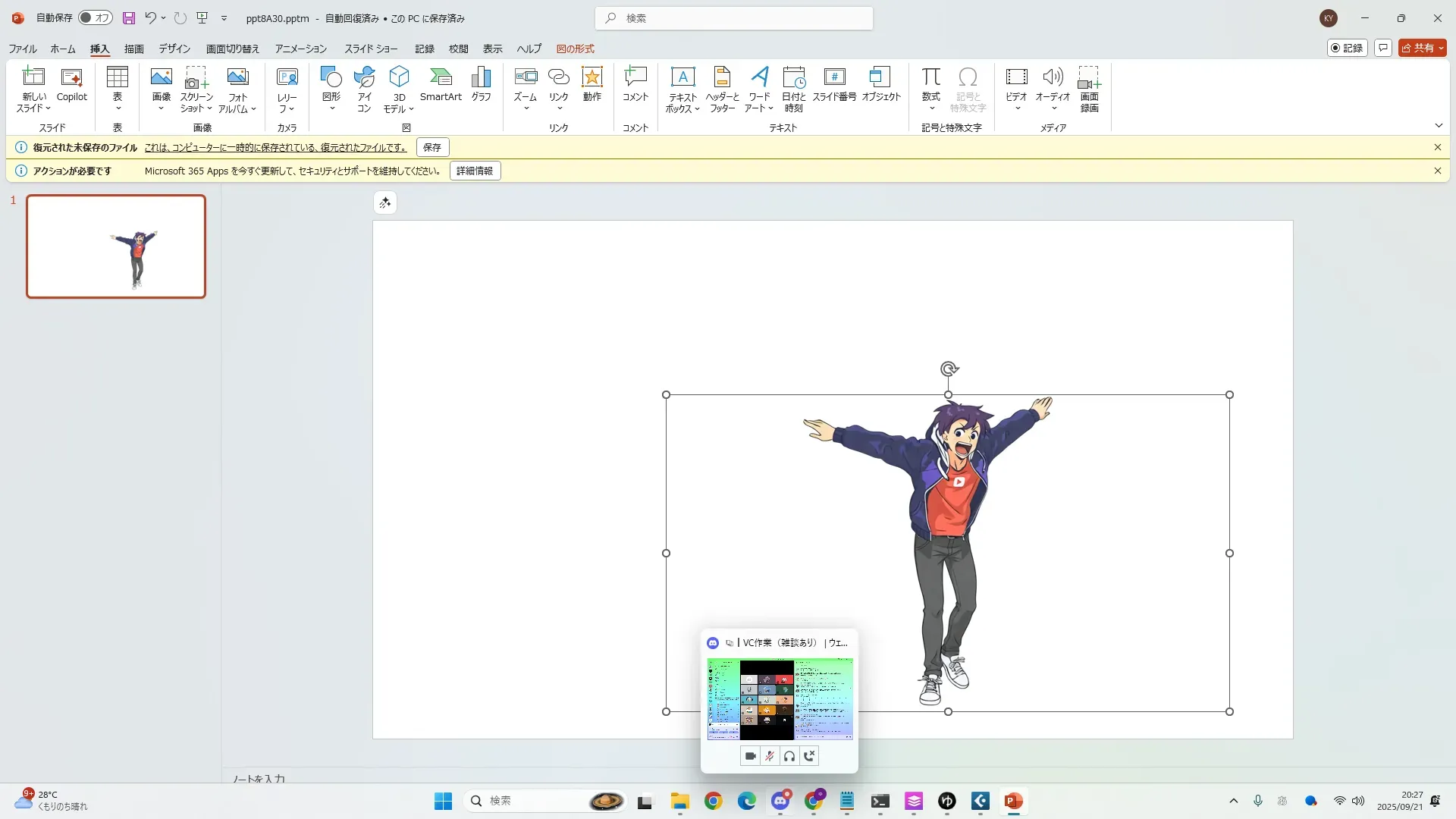Toggle the Discord mute microphone button
This screenshot has width=1456, height=819.
pyautogui.click(x=770, y=756)
